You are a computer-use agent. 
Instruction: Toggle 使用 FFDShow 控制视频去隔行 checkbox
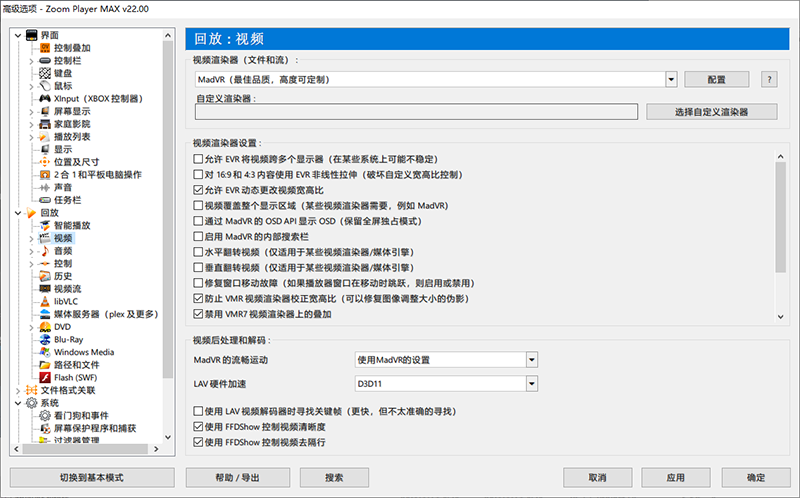197,442
